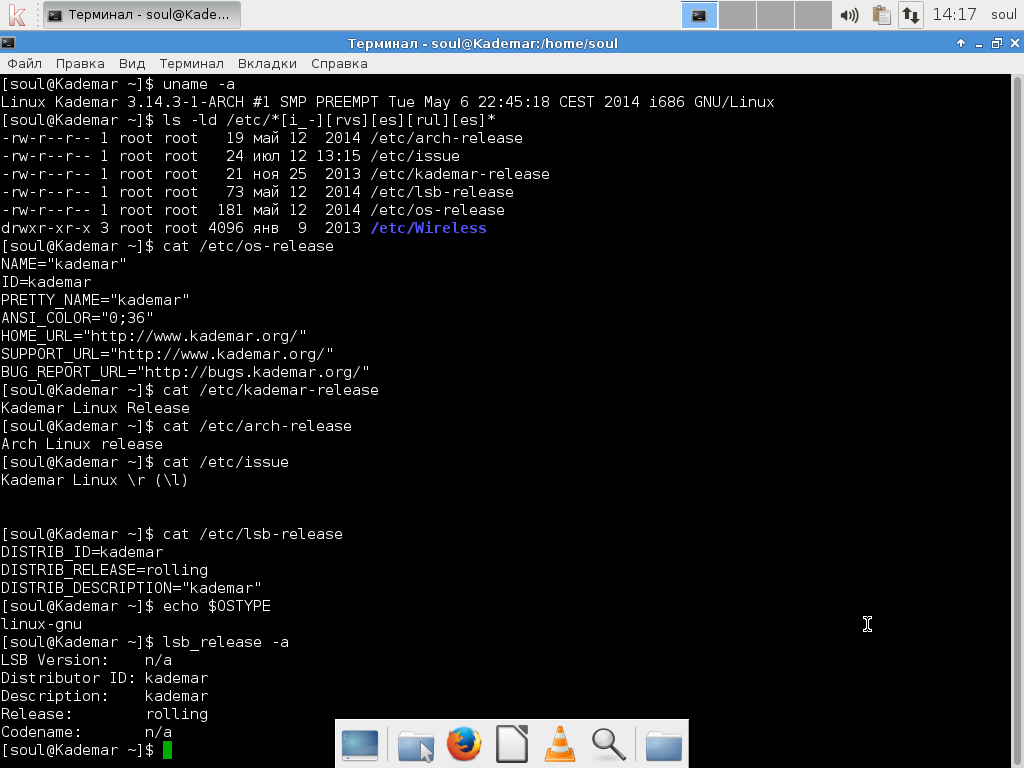Switch to the first workspace in pager
The height and width of the screenshot is (768, 1024).
tap(699, 15)
